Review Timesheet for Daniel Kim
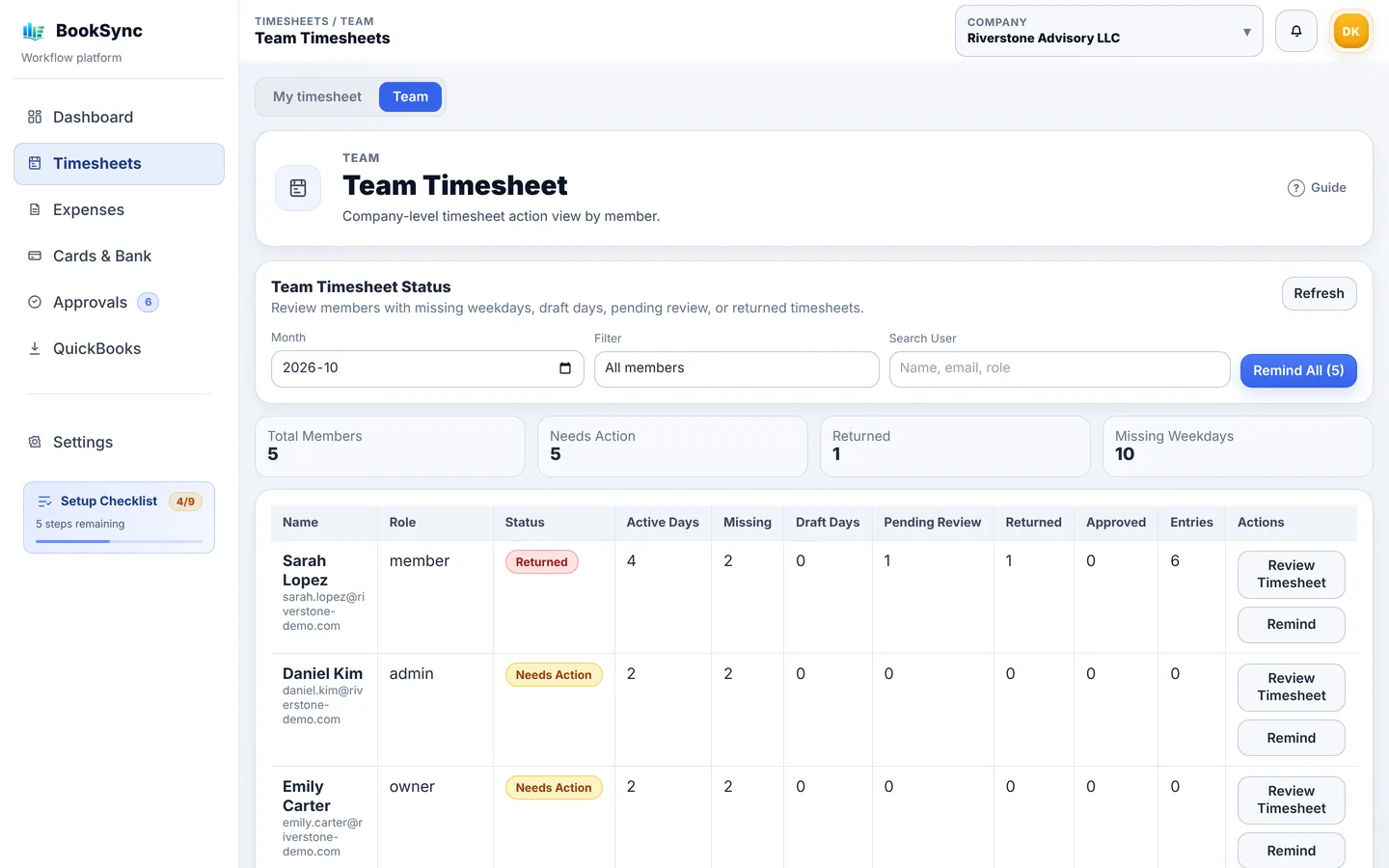This screenshot has width=1389, height=868. point(1292,687)
